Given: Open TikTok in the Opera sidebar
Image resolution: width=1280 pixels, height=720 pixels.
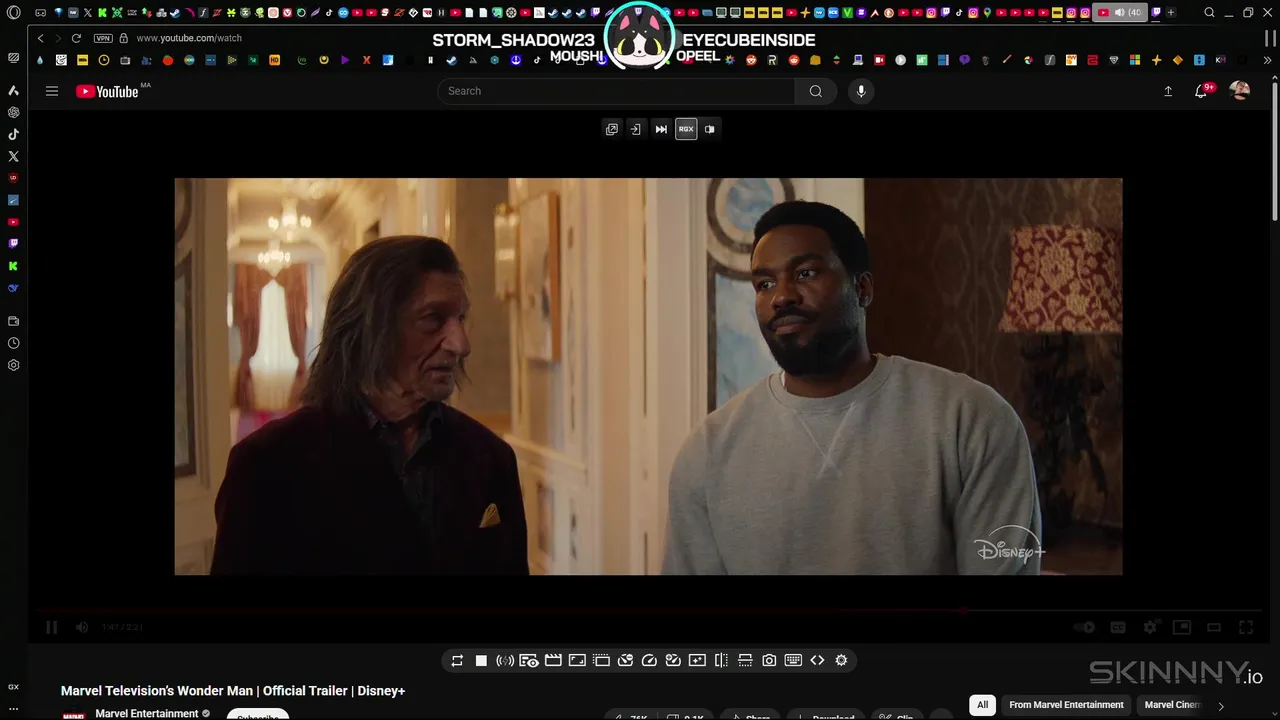Looking at the screenshot, I should [x=13, y=134].
